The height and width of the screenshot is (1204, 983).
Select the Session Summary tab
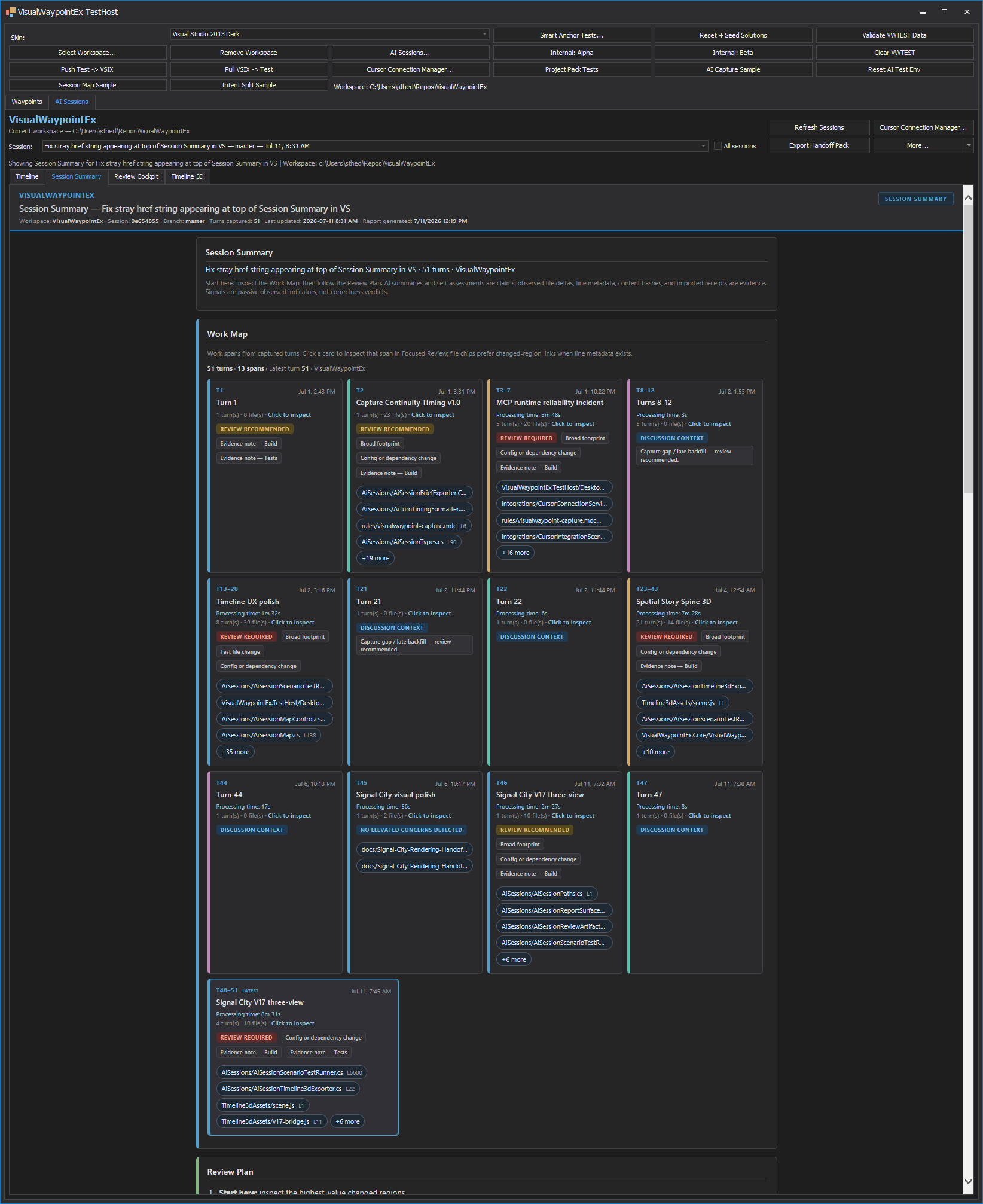pyautogui.click(x=77, y=176)
